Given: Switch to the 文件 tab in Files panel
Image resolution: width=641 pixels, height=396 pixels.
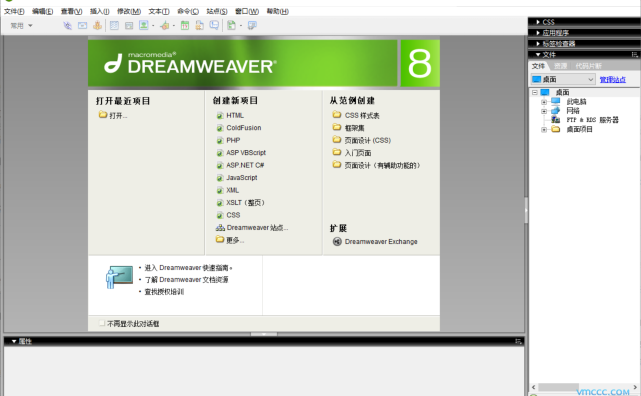Looking at the screenshot, I should 538,66.
